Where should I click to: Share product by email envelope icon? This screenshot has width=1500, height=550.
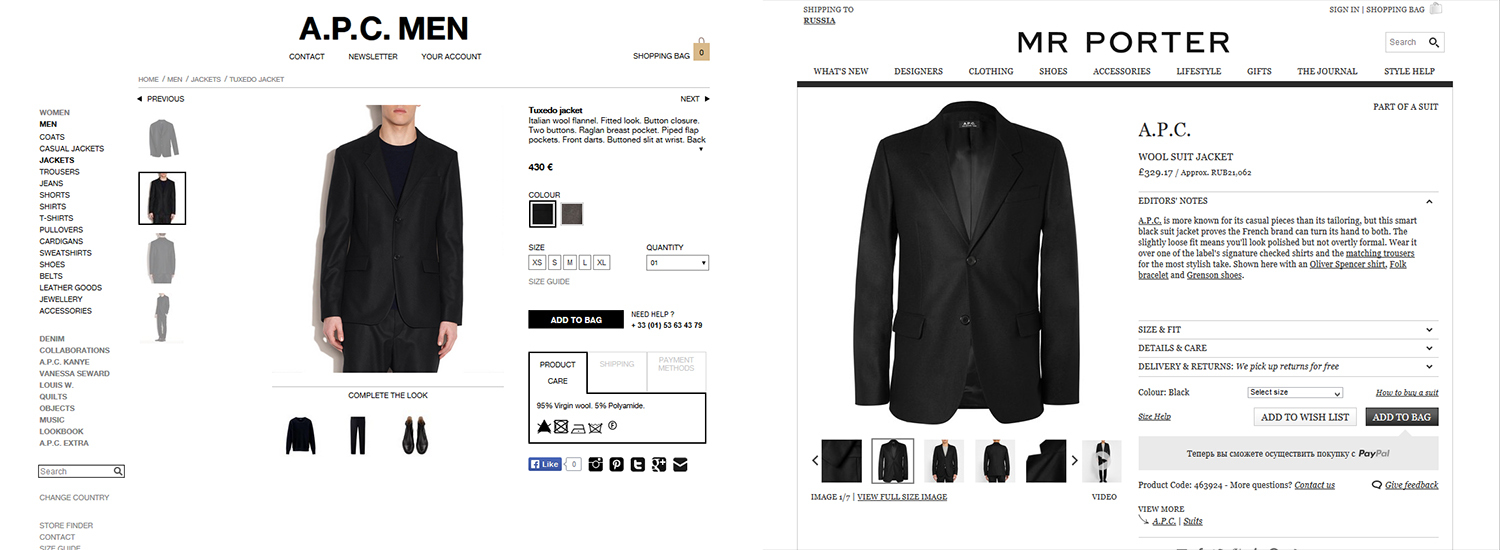(x=680, y=464)
